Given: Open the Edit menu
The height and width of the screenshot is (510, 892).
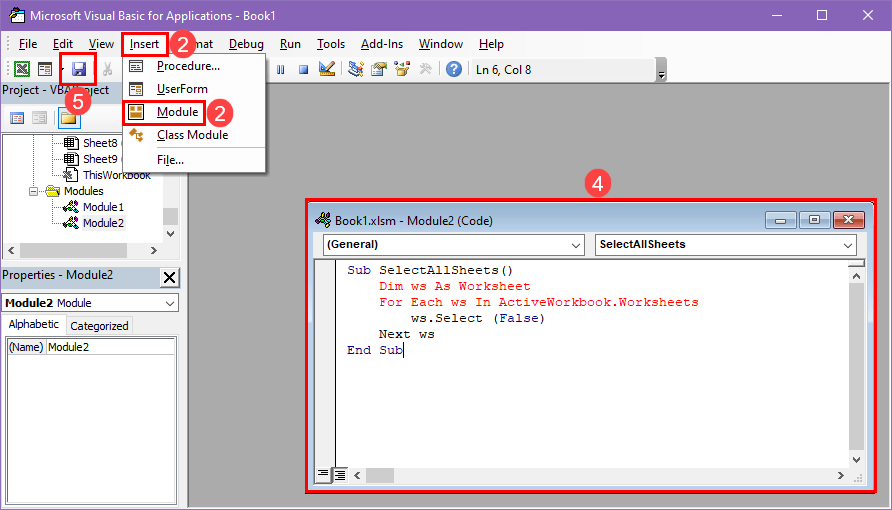Looking at the screenshot, I should click(x=63, y=44).
